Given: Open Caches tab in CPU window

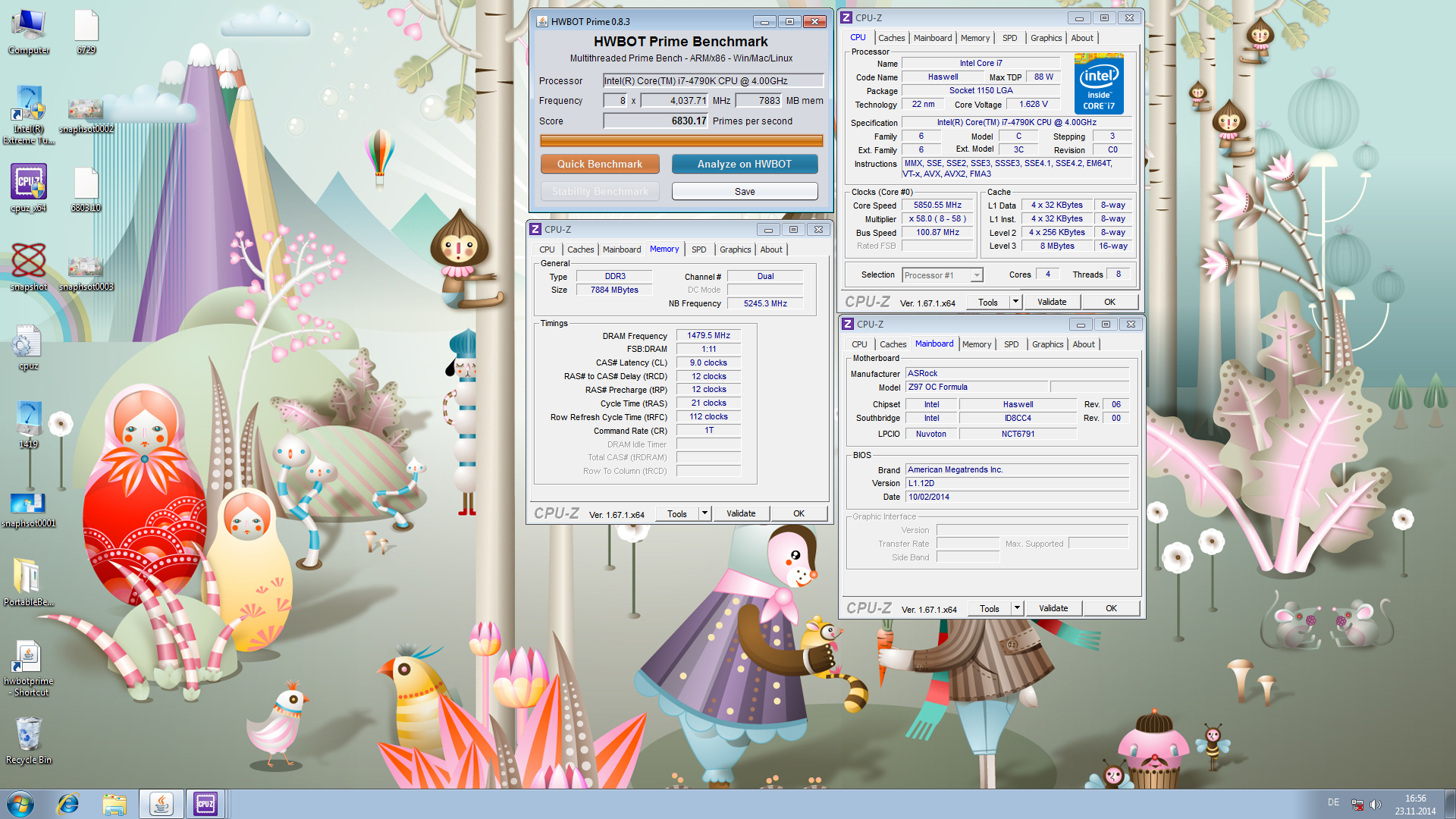Looking at the screenshot, I should tap(891, 38).
